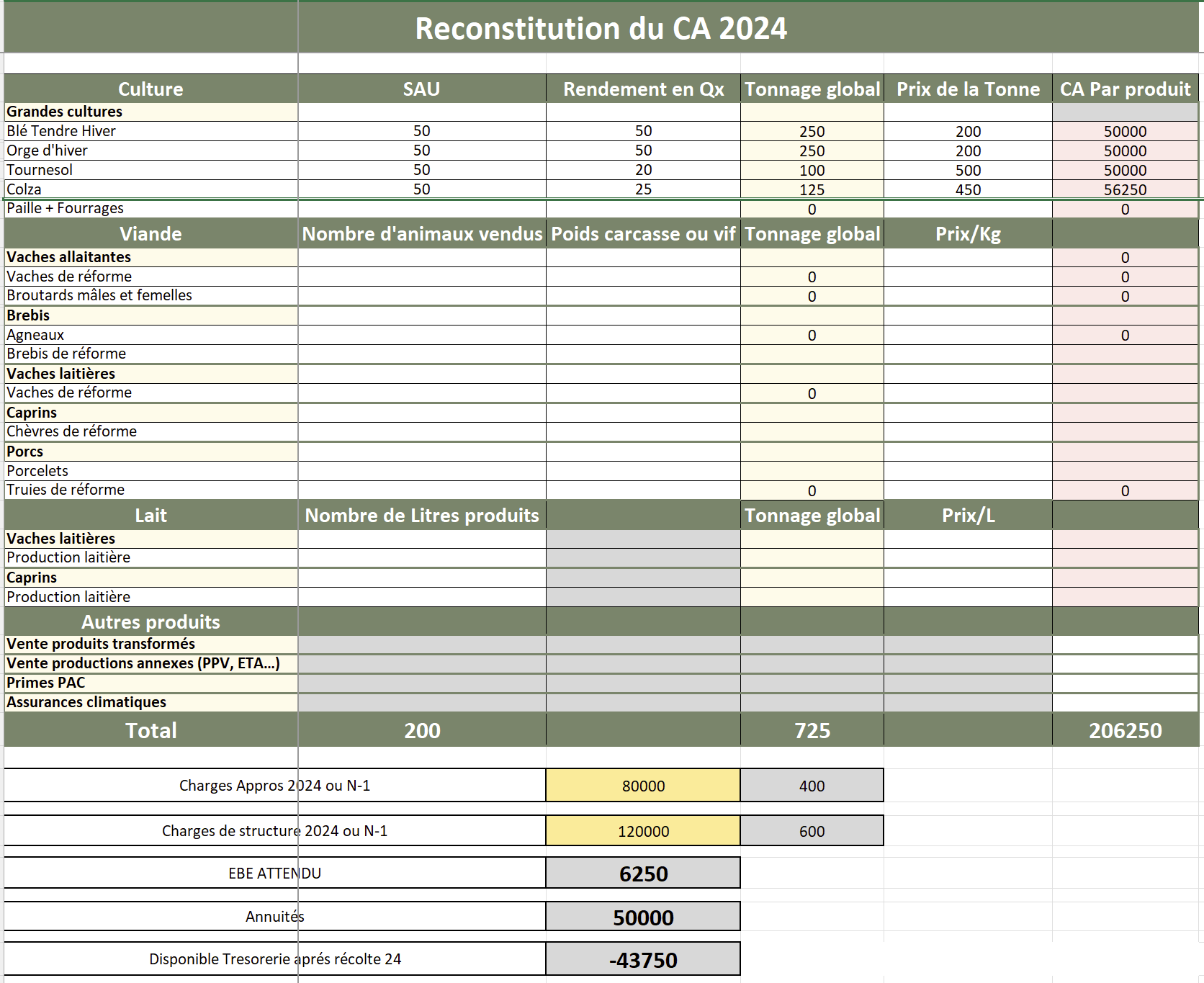Viewport: 1204px width, 983px height.
Task: Click Tournesol price value 500
Action: (968, 170)
